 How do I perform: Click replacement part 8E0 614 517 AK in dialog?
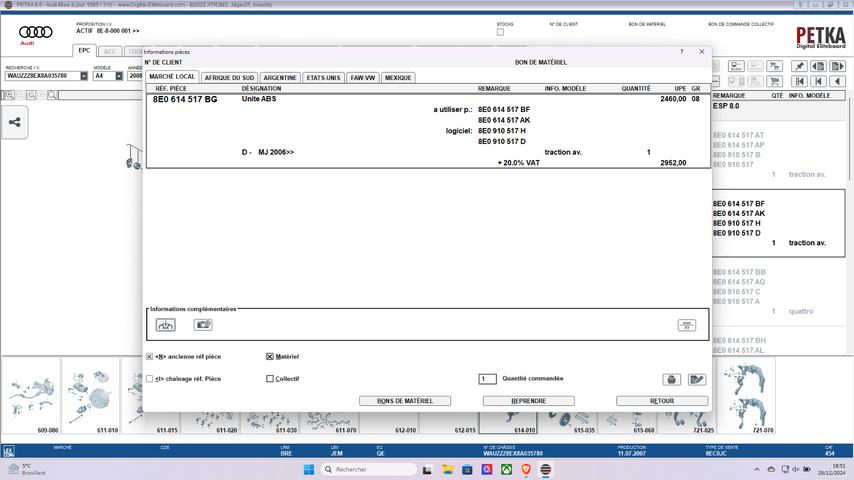[504, 120]
